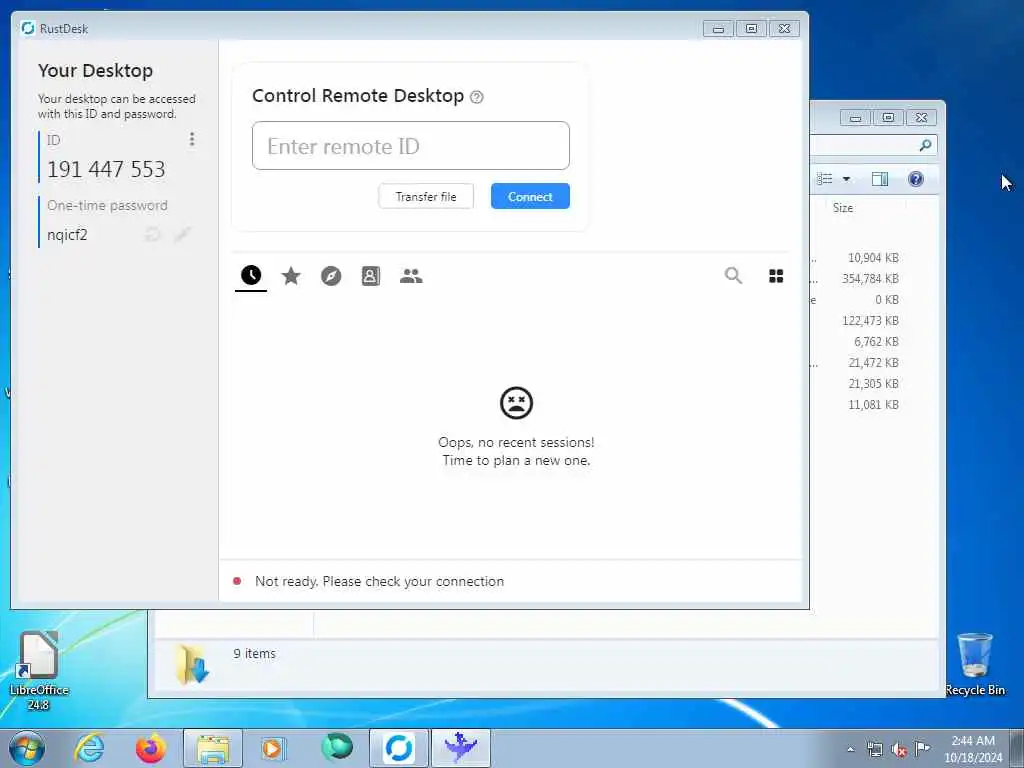Select the 21,472 KB file row in Explorer
Screen dimensions: 1024x768
click(x=873, y=362)
